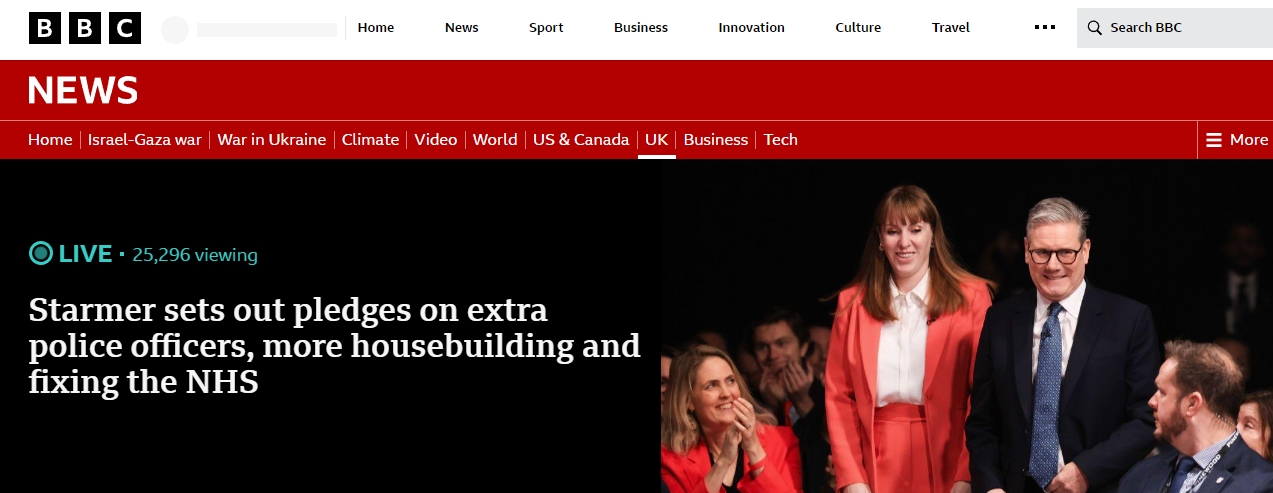This screenshot has width=1273, height=493.
Task: Switch to the War in Ukraine tab
Action: click(x=272, y=140)
